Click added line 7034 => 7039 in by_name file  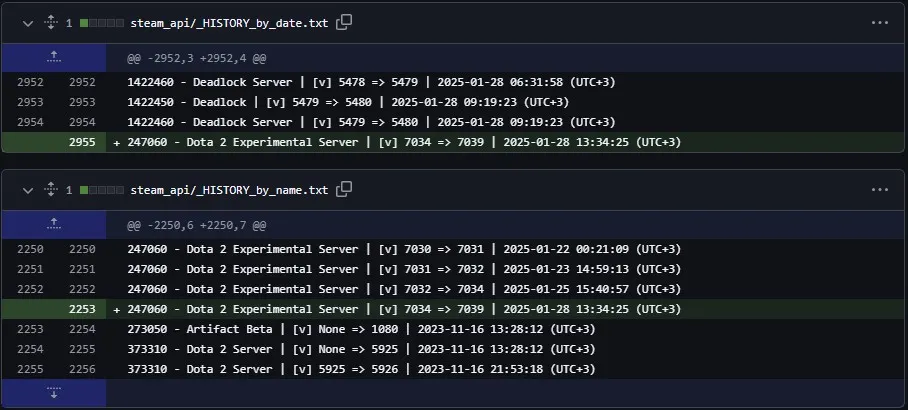pos(404,309)
